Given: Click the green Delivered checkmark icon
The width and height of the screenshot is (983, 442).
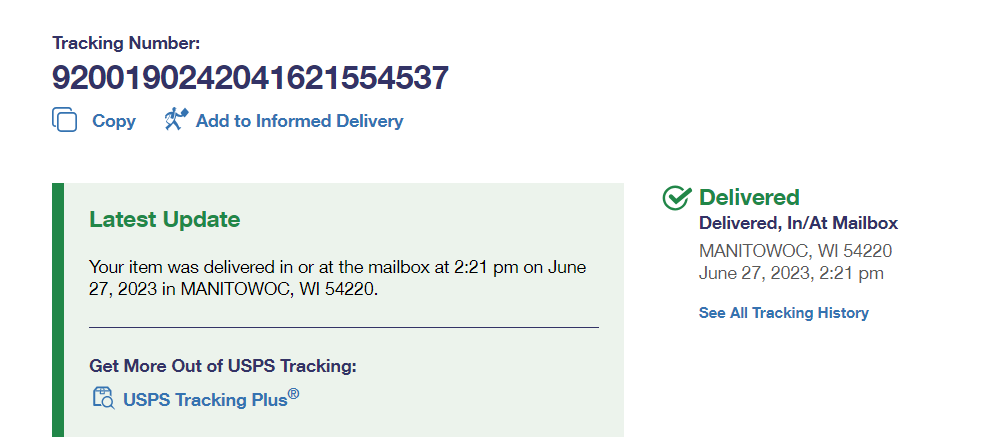Looking at the screenshot, I should pos(677,198).
